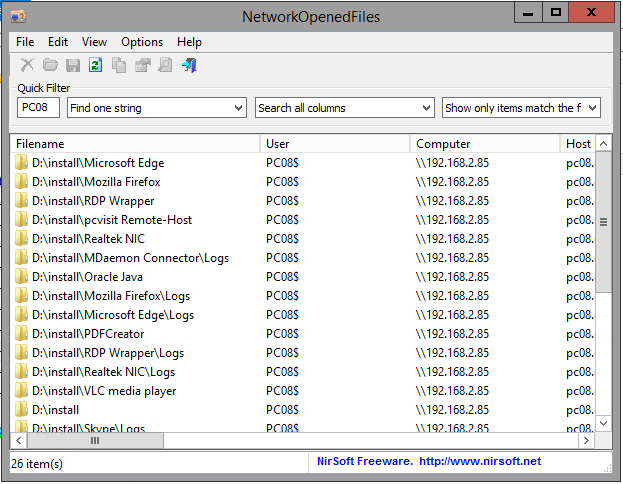Click the Exit toolbar icon
Viewport: 623px width, 484px height.
pyautogui.click(x=189, y=66)
